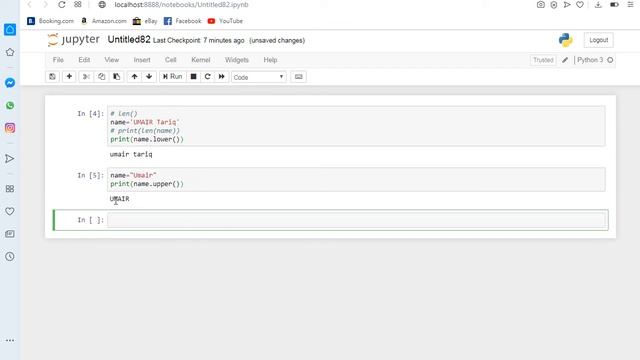Open the Booking.com bookmark
640x360 pixels.
[x=51, y=21]
